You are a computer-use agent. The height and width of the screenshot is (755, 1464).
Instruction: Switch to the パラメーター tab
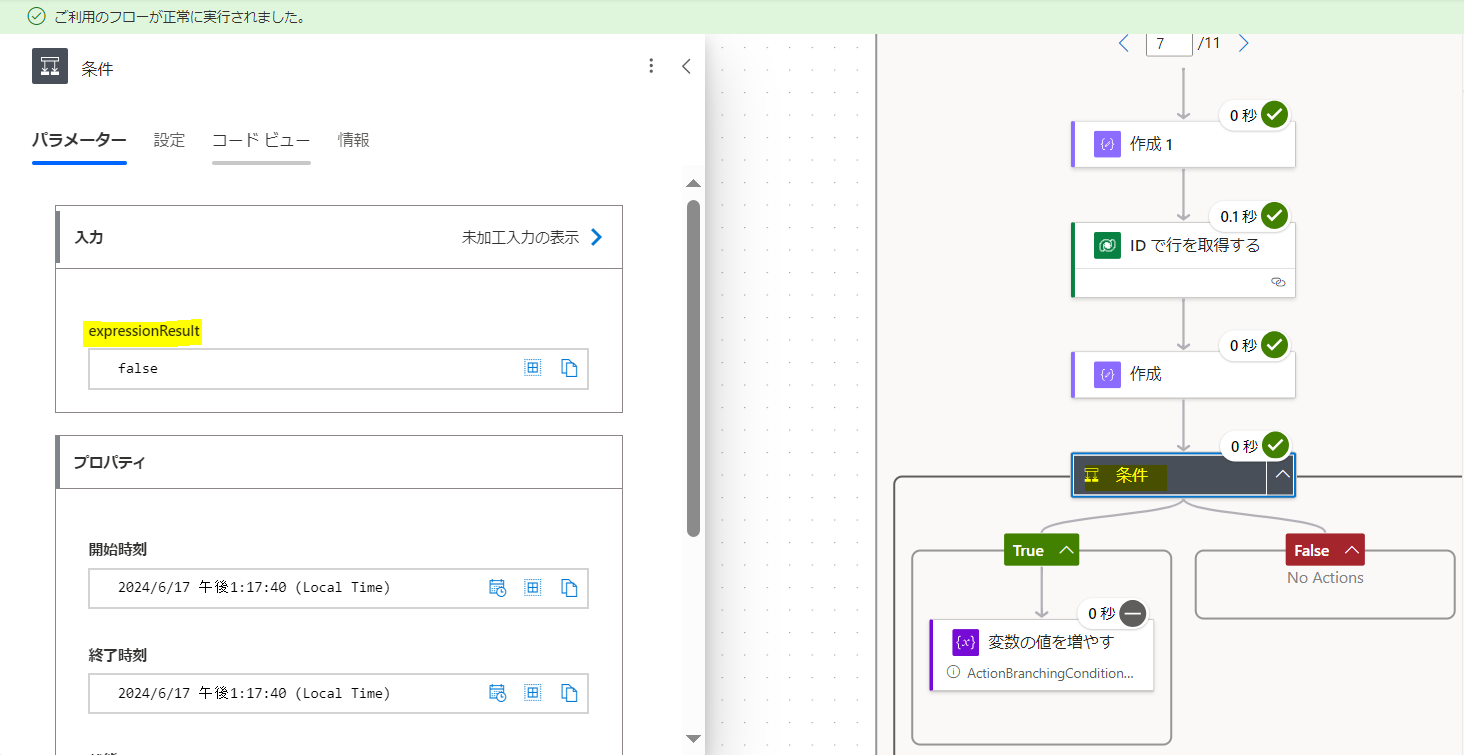(x=79, y=140)
